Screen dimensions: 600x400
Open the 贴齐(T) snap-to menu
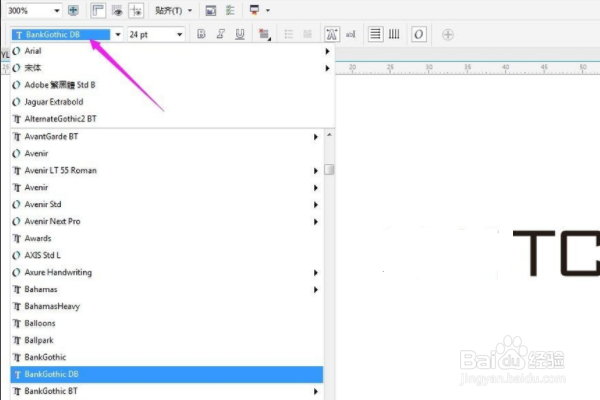click(173, 10)
